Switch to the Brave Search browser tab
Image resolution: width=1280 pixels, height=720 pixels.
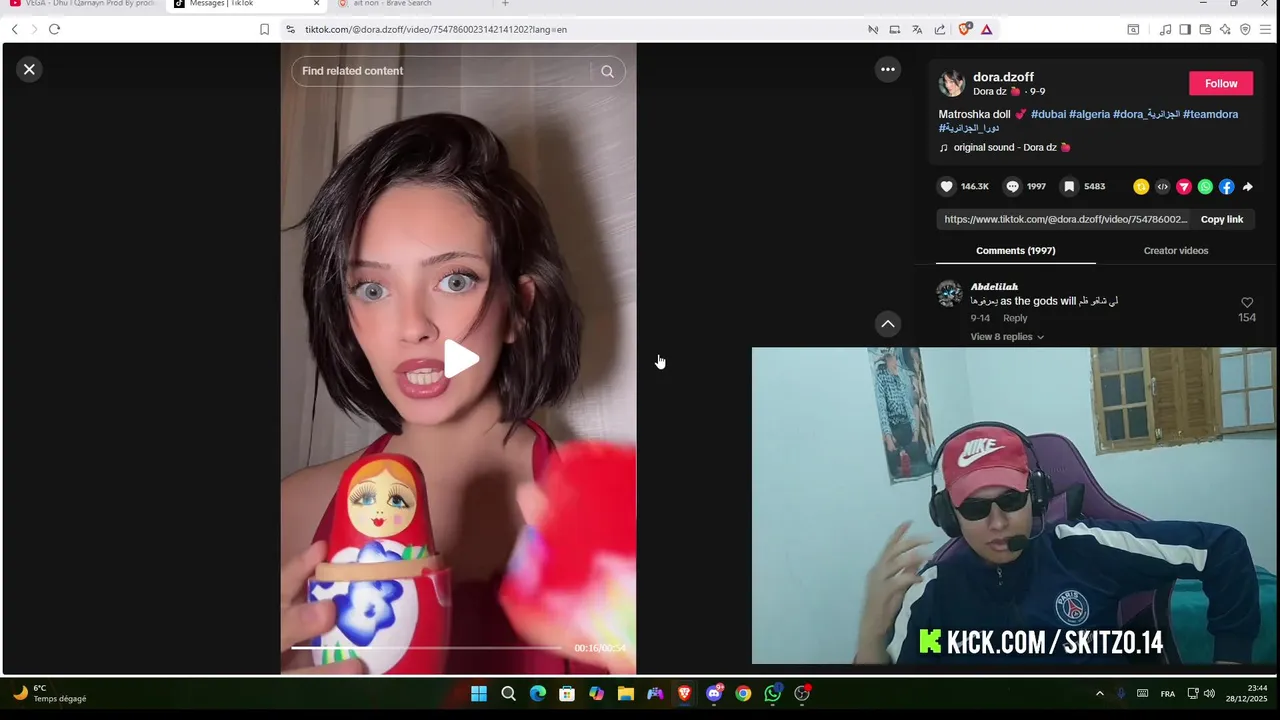point(410,4)
